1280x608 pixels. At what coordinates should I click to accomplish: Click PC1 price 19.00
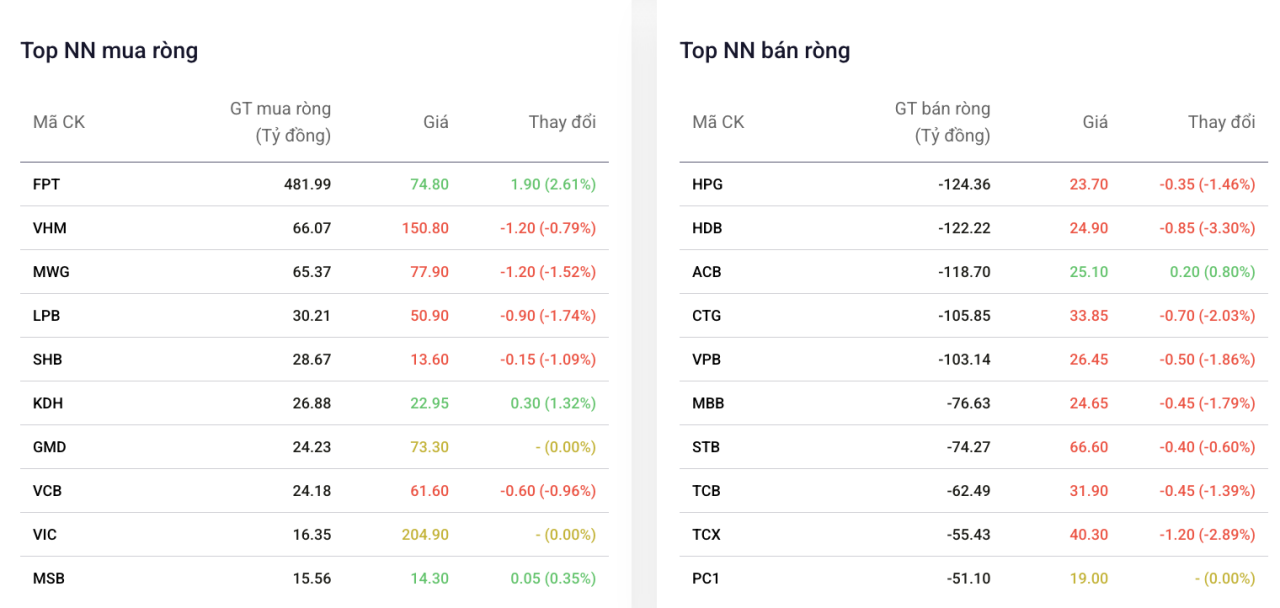coord(1090,578)
